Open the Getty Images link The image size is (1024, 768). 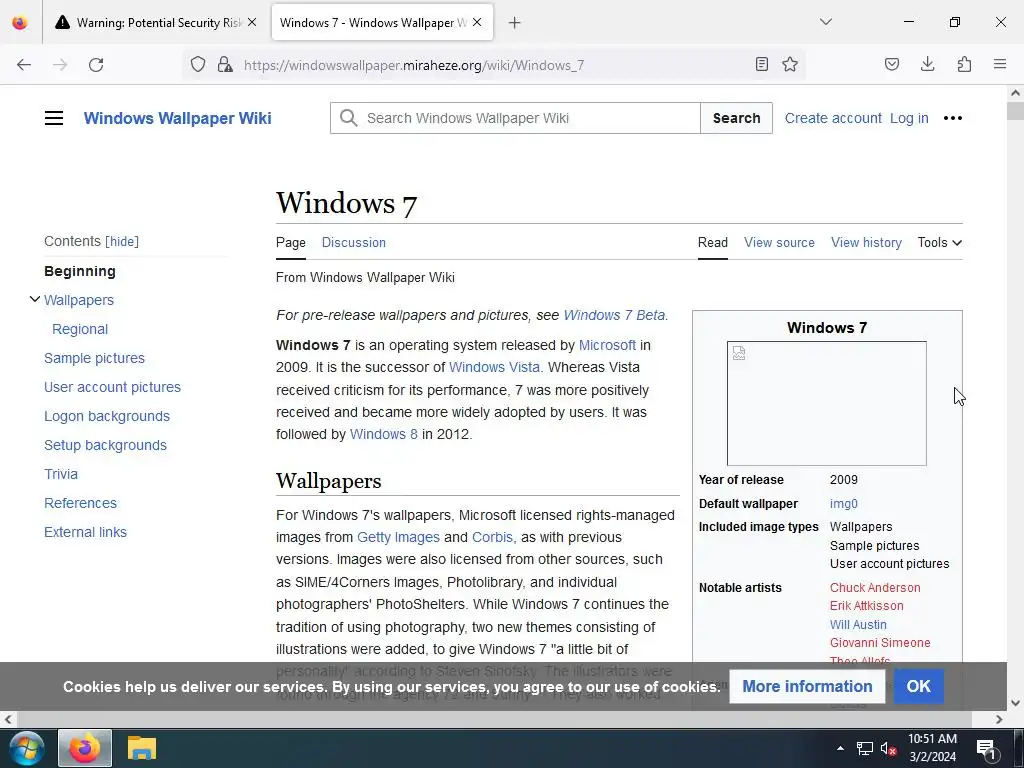pos(398,537)
